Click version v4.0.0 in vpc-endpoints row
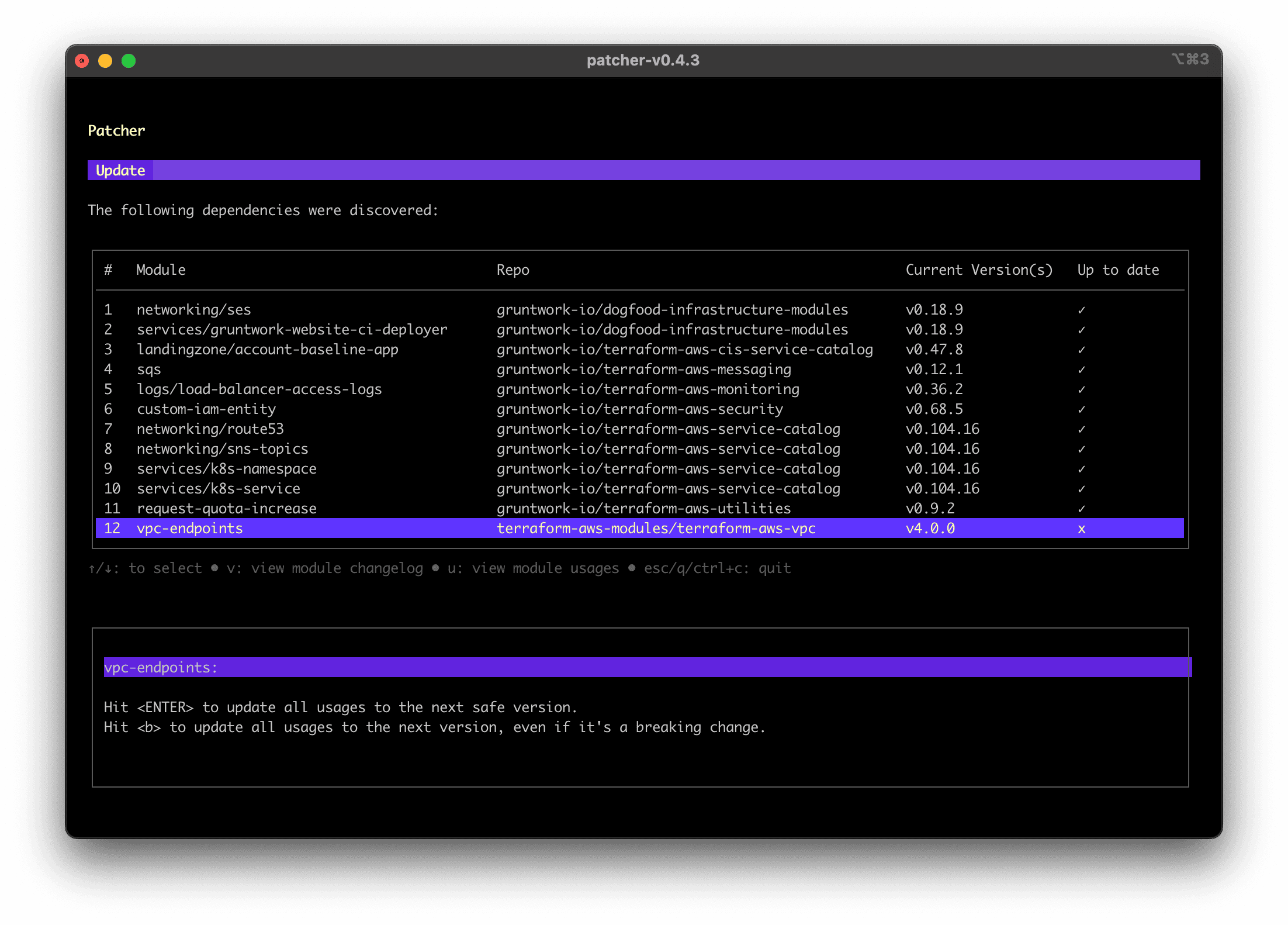 tap(930, 529)
